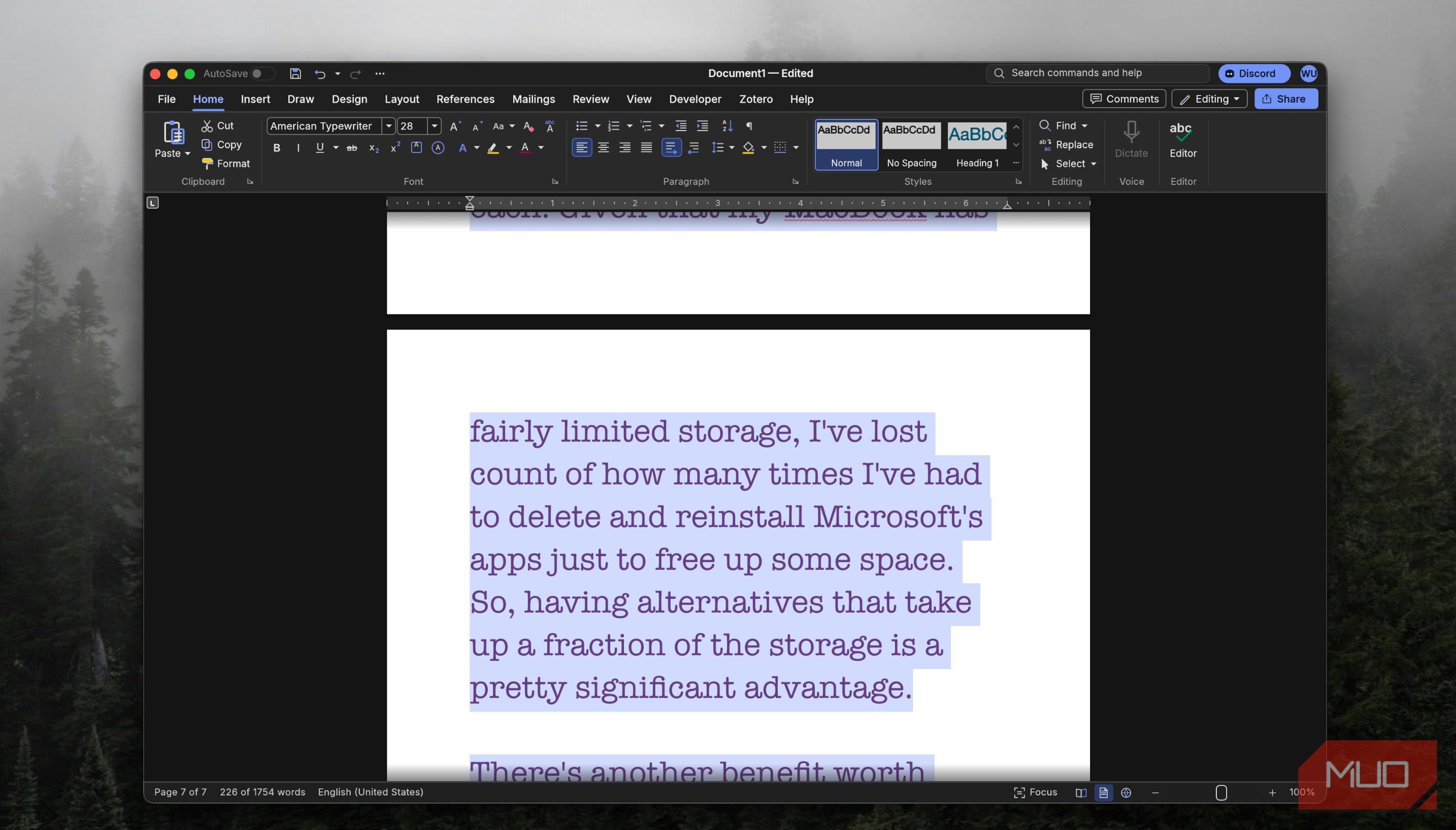
Task: Apply the Heading 1 style thumbnail
Action: click(x=977, y=145)
